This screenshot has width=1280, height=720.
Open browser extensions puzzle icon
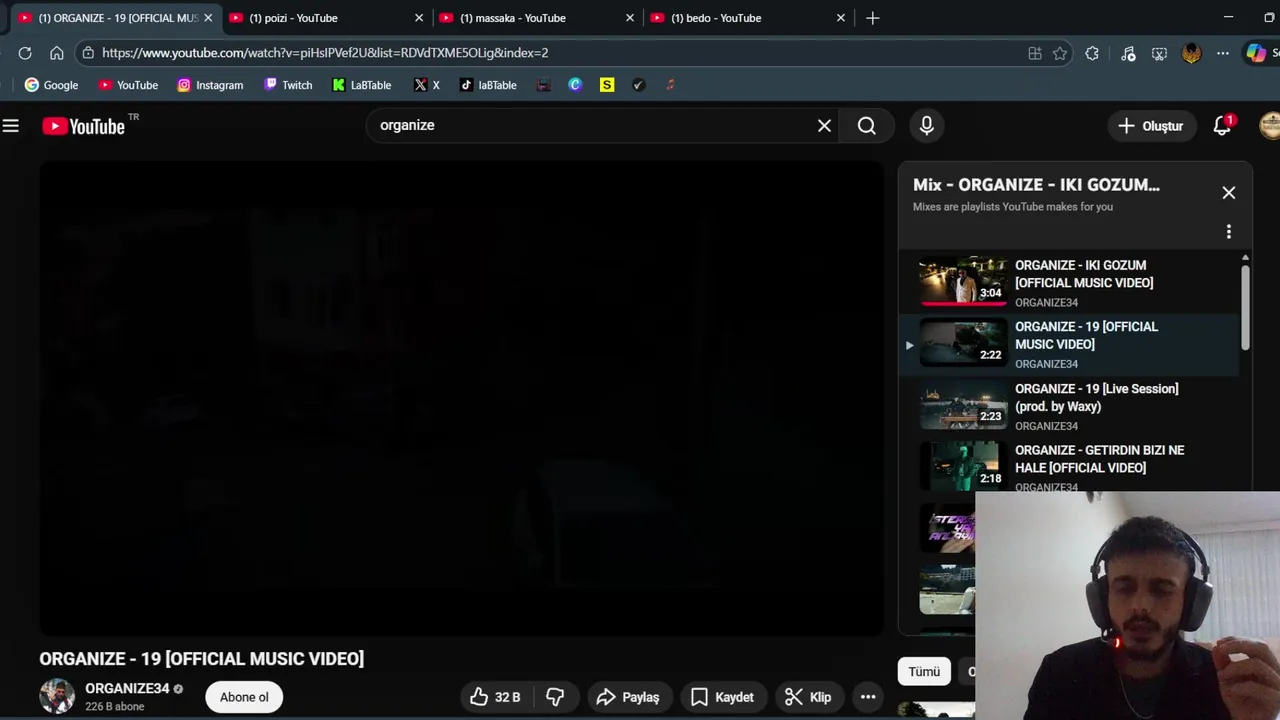(1092, 53)
